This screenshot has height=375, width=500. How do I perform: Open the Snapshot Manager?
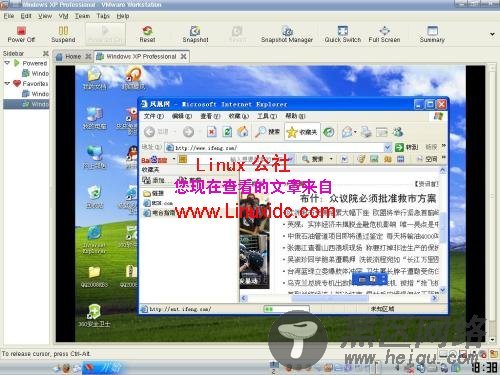coord(287,34)
